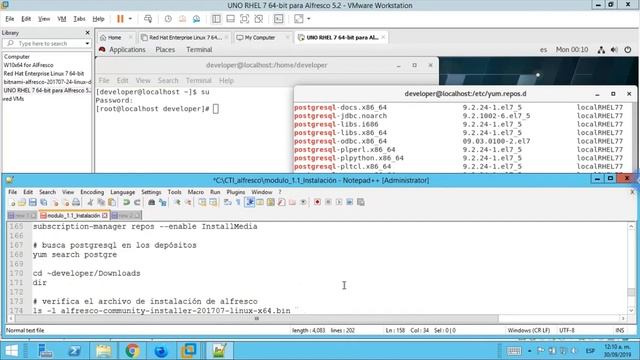Click the ESP language indicator in taskbar
This screenshot has height=360, width=640.
590,351
